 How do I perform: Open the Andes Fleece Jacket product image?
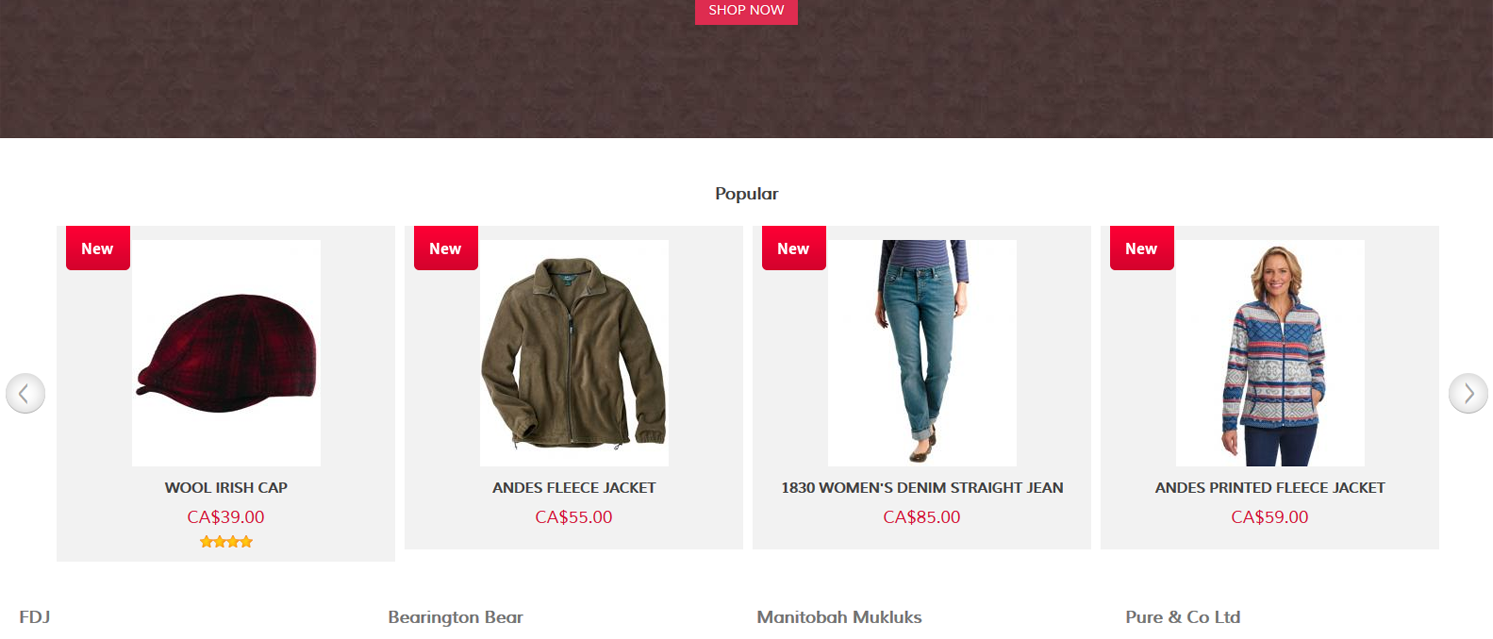[x=574, y=353]
